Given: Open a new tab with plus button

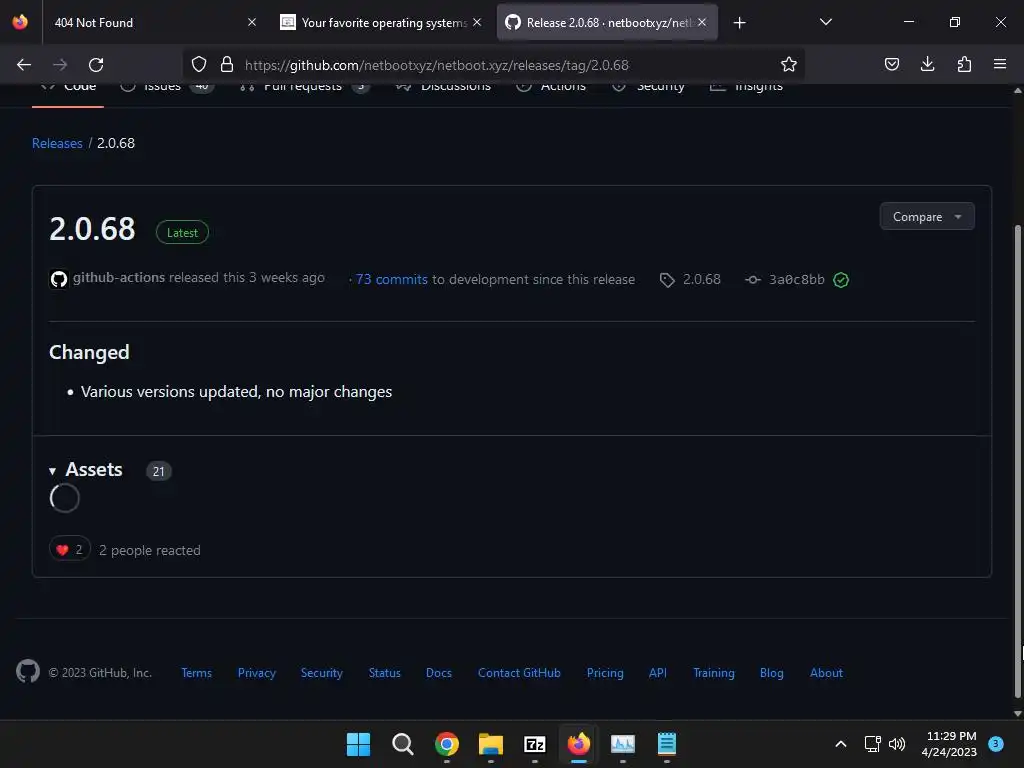Looking at the screenshot, I should [x=739, y=23].
